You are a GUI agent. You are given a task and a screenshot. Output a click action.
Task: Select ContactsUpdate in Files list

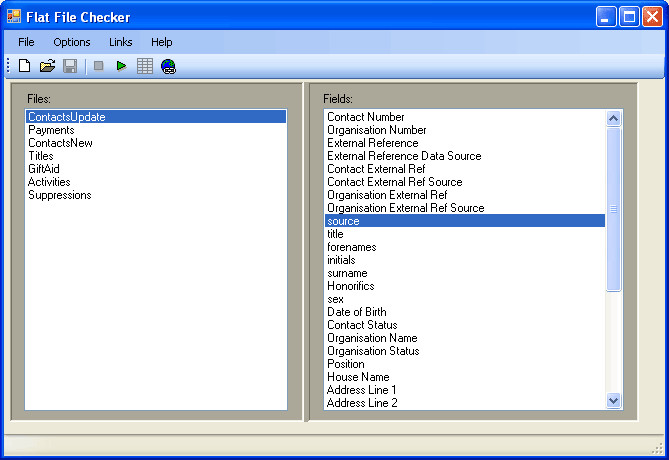coord(156,117)
